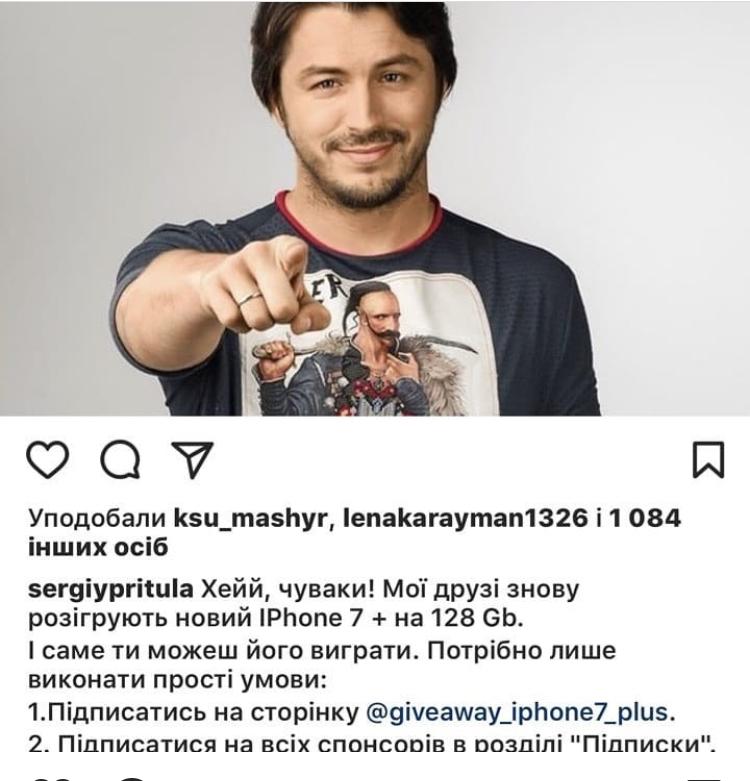Click the second condition line about спонсорів

tap(372, 744)
